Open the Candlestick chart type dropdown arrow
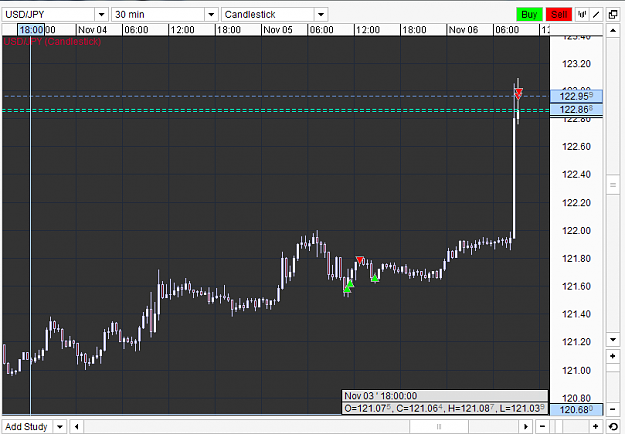This screenshot has height=434, width=625. click(x=321, y=15)
